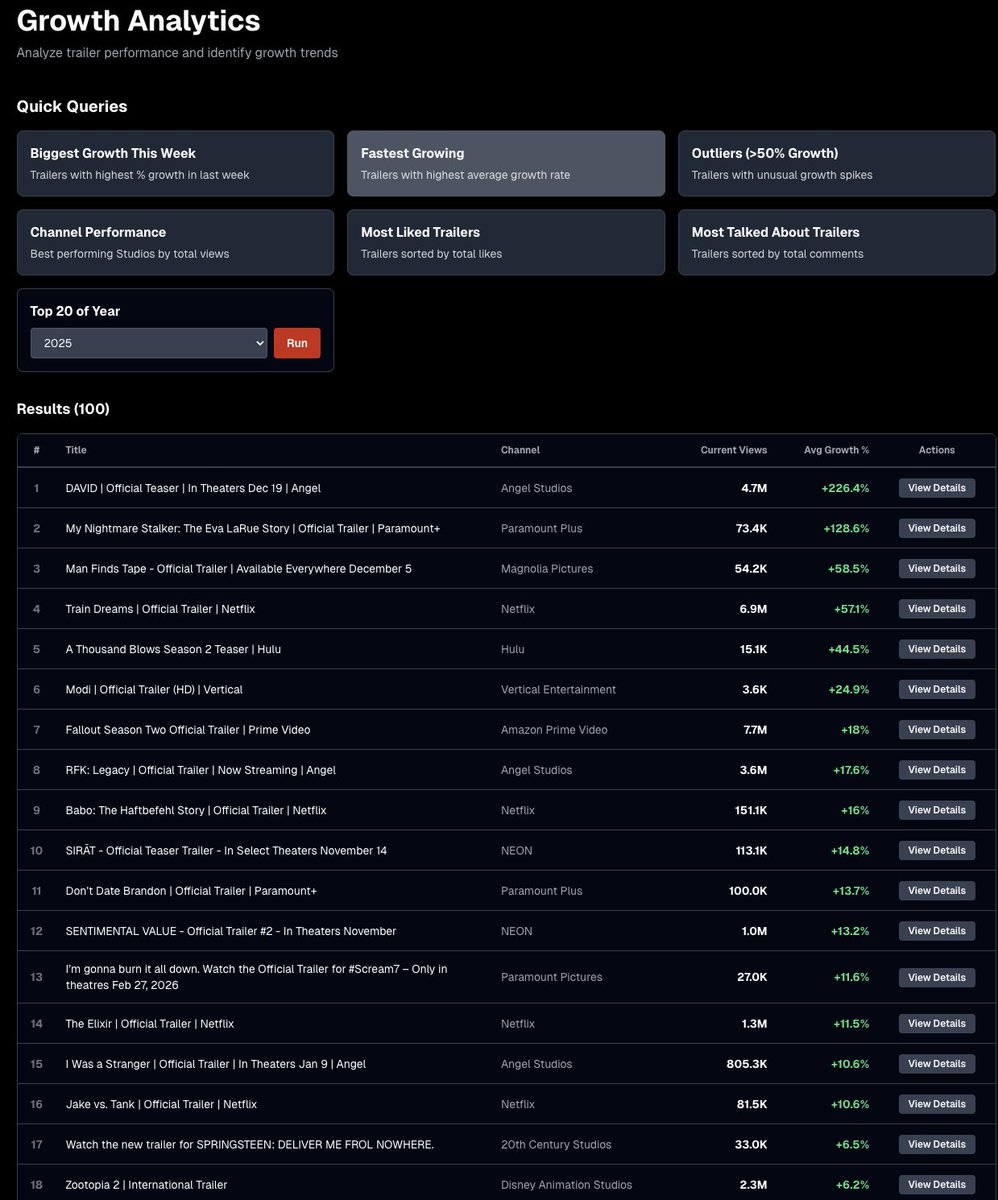View Details for A Thousand Blows teaser
Image resolution: width=998 pixels, height=1200 pixels.
937,649
